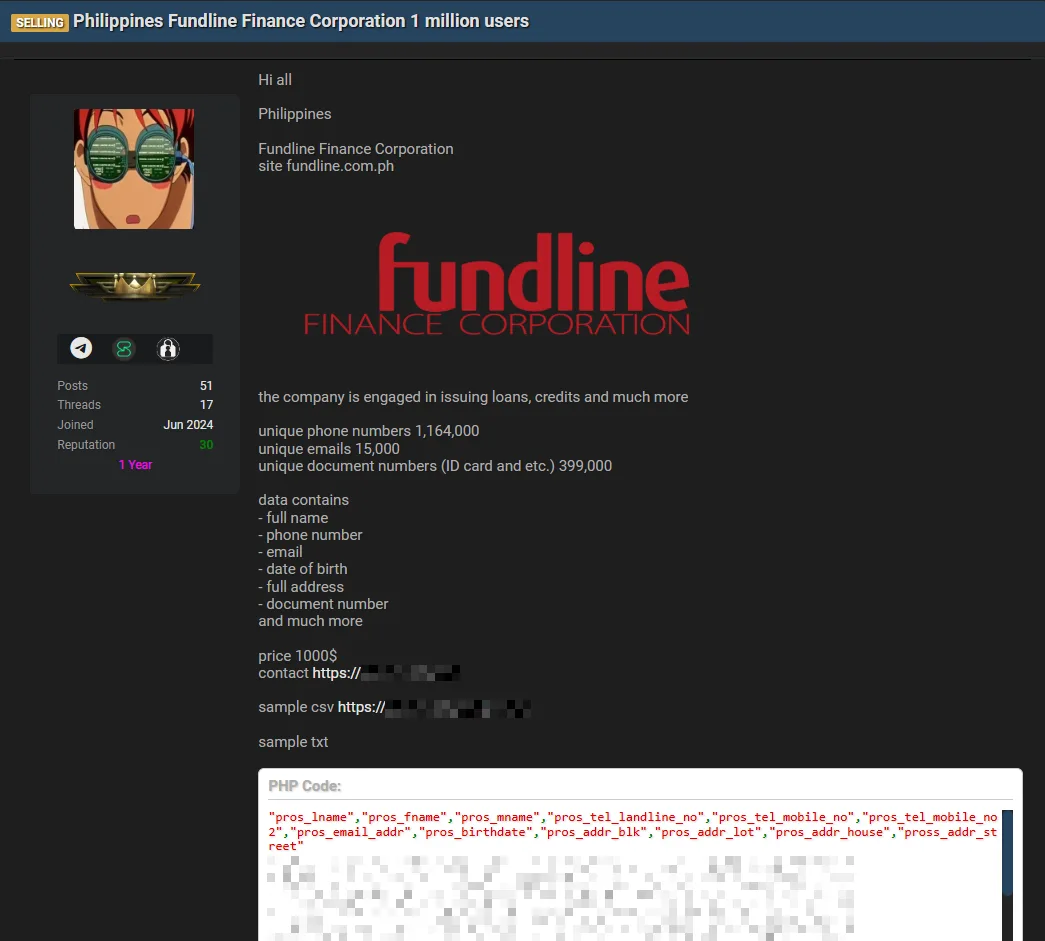1045x941 pixels.
Task: Click the green reputation score 30
Action: pyautogui.click(x=205, y=444)
